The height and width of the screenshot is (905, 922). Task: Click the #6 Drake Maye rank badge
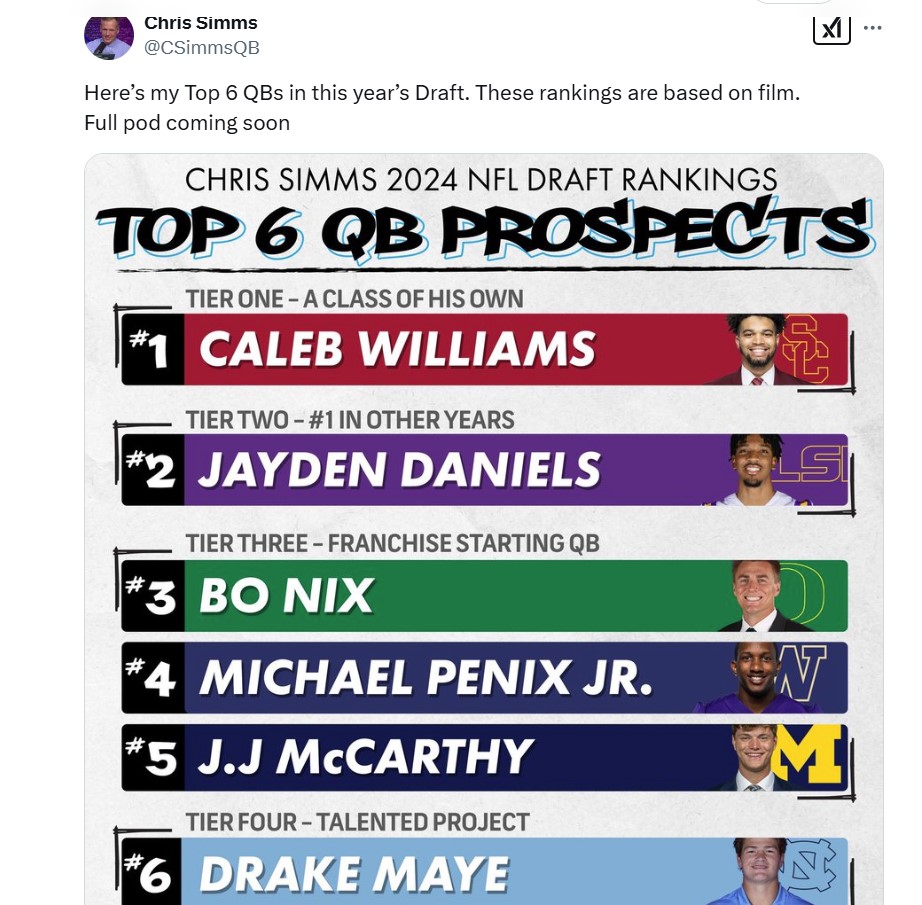(x=152, y=871)
